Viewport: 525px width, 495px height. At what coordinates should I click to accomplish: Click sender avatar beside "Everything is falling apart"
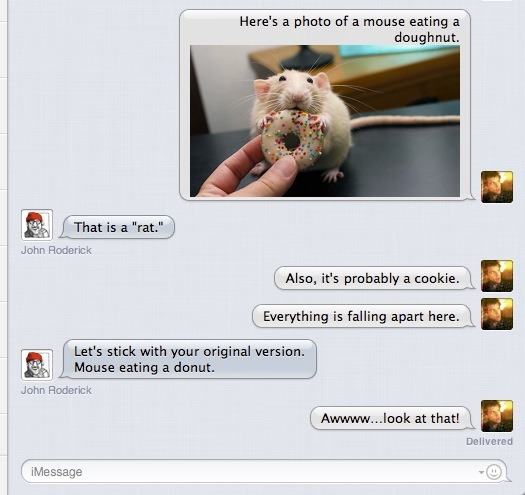(x=497, y=314)
